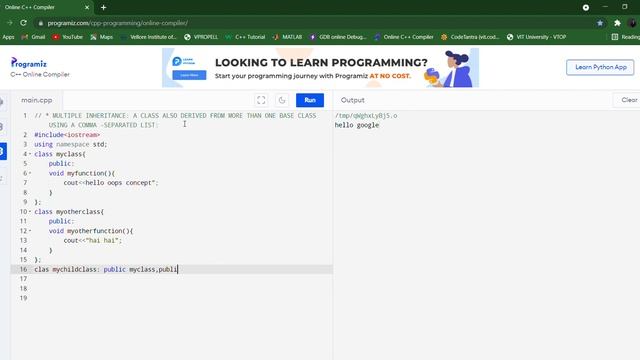This screenshot has height=360, width=640.
Task: Open the Maps bookmark
Action: pyautogui.click(x=102, y=37)
